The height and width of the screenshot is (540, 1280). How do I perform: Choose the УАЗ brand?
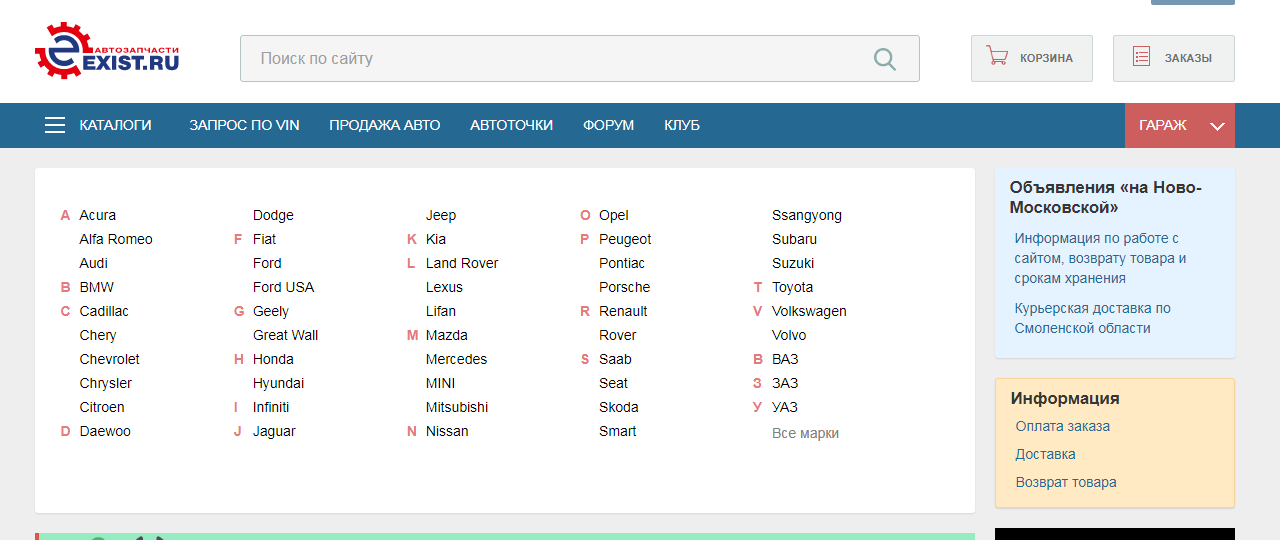pyautogui.click(x=785, y=407)
